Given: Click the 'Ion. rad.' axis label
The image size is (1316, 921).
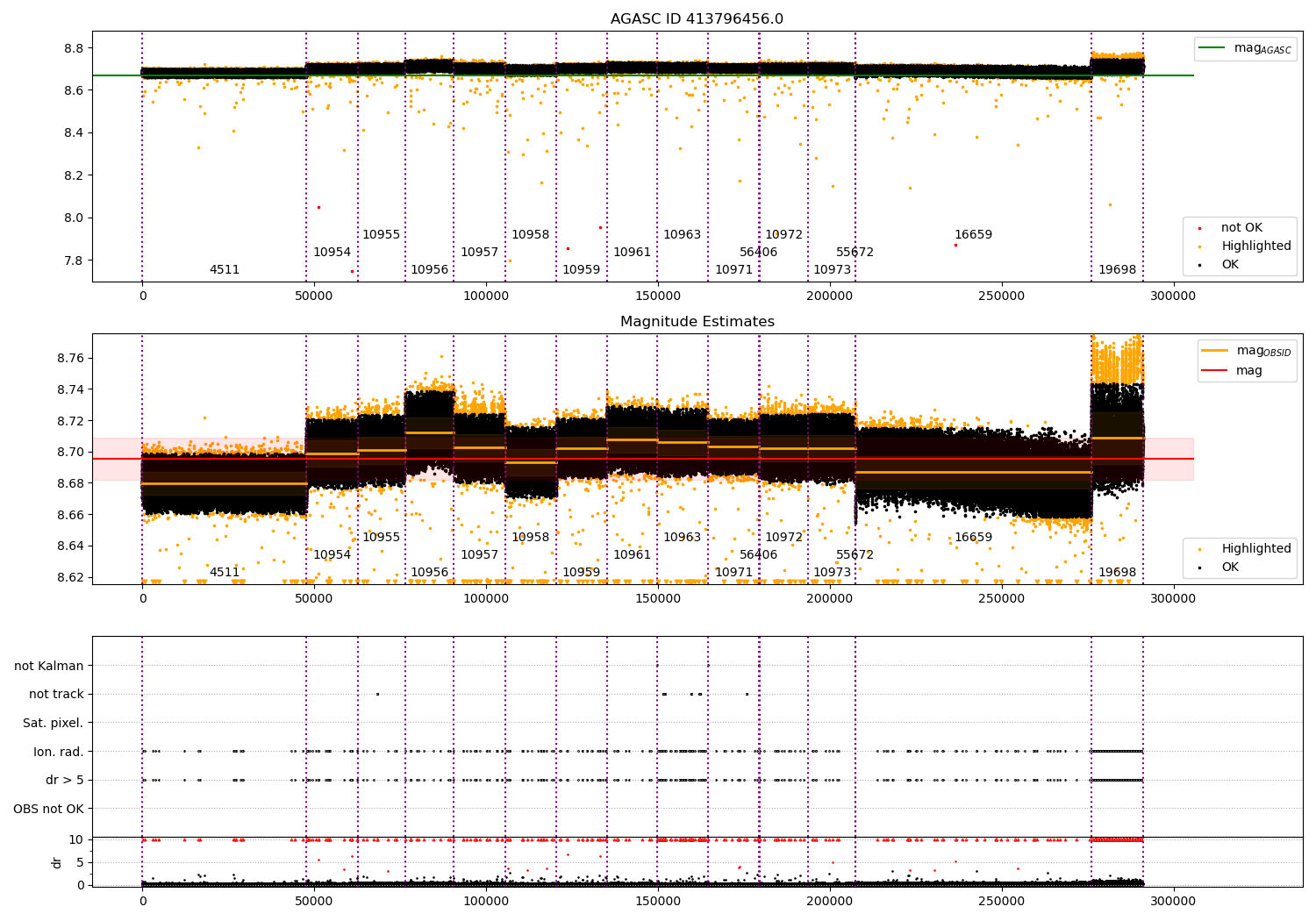Looking at the screenshot, I should [x=59, y=752].
